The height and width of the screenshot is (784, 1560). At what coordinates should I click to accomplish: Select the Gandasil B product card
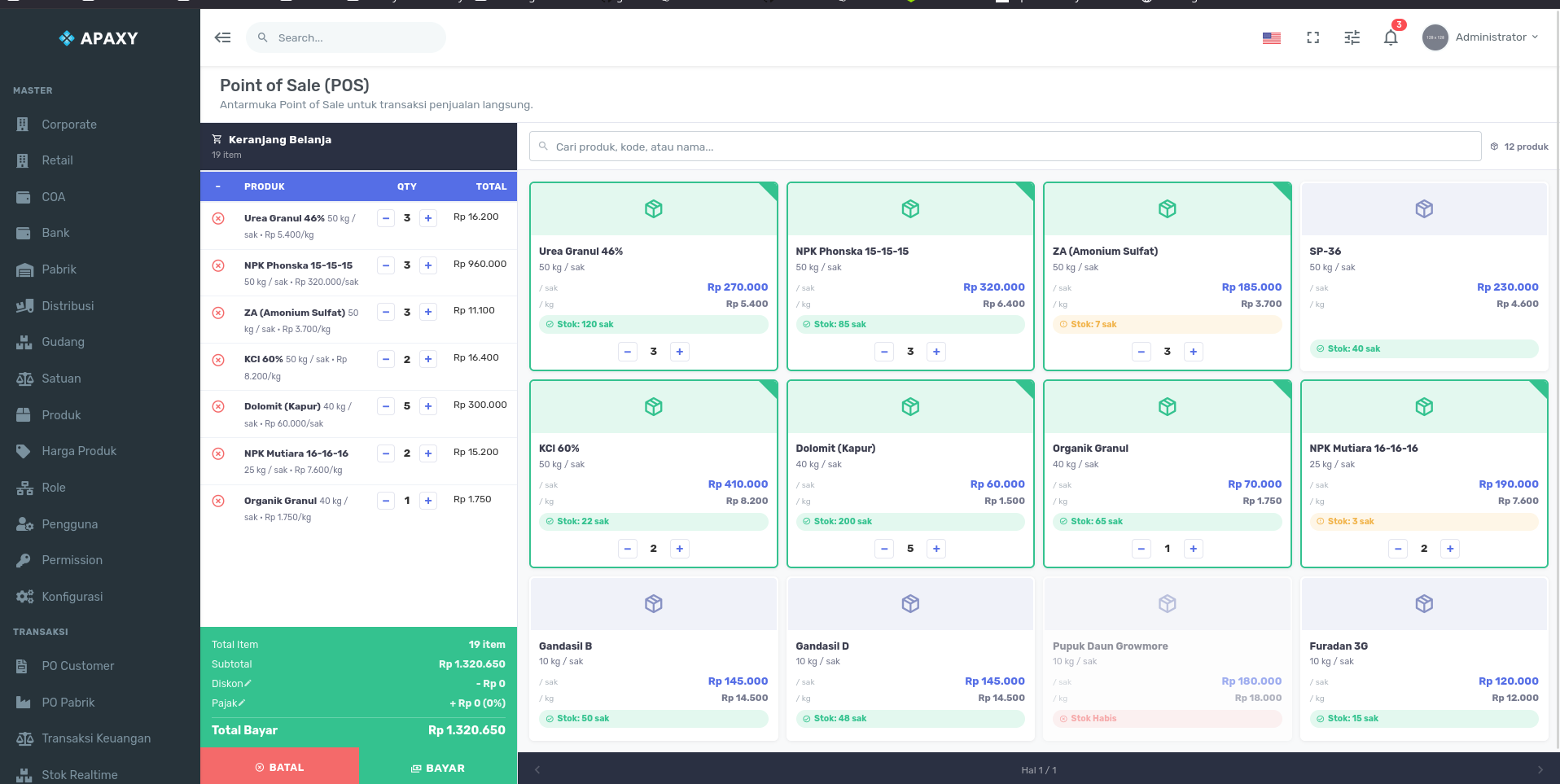coord(653,659)
